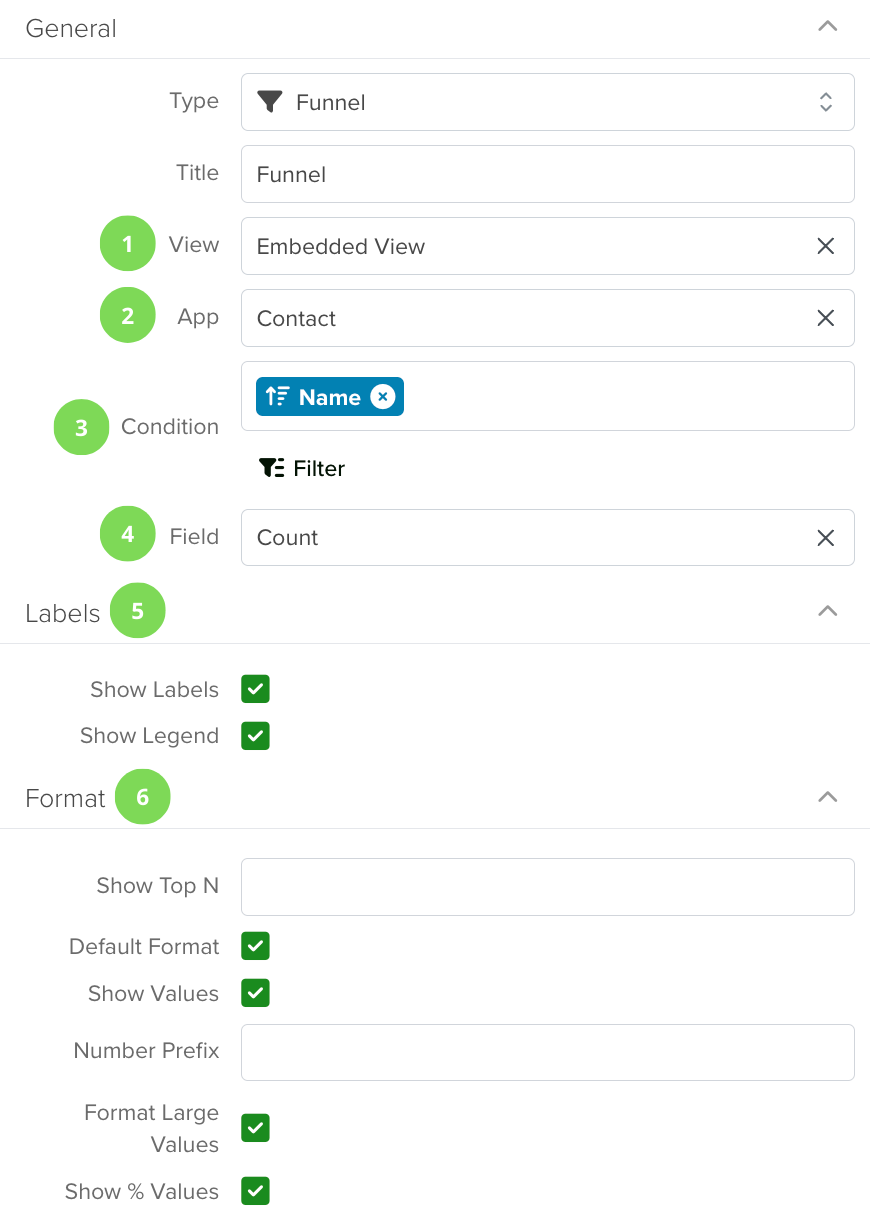Clear the Embedded View selection

825,246
